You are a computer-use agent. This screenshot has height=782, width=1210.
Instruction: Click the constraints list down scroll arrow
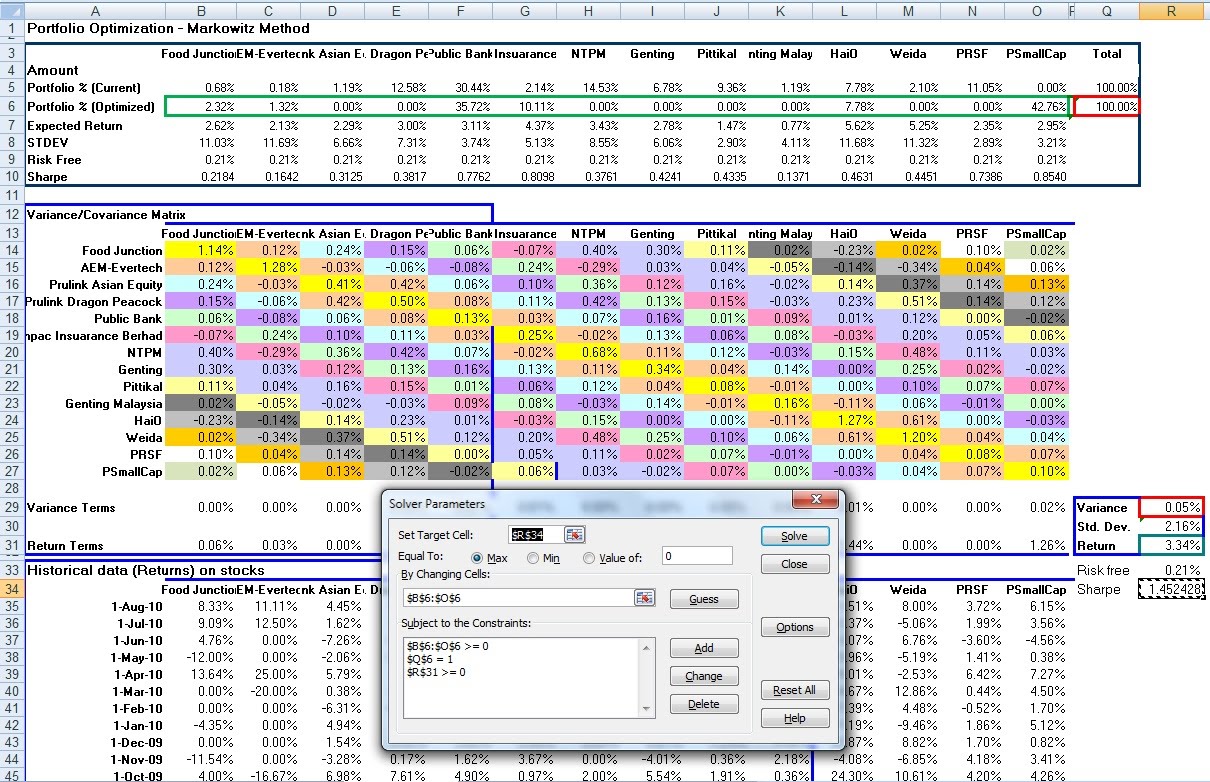pos(645,708)
